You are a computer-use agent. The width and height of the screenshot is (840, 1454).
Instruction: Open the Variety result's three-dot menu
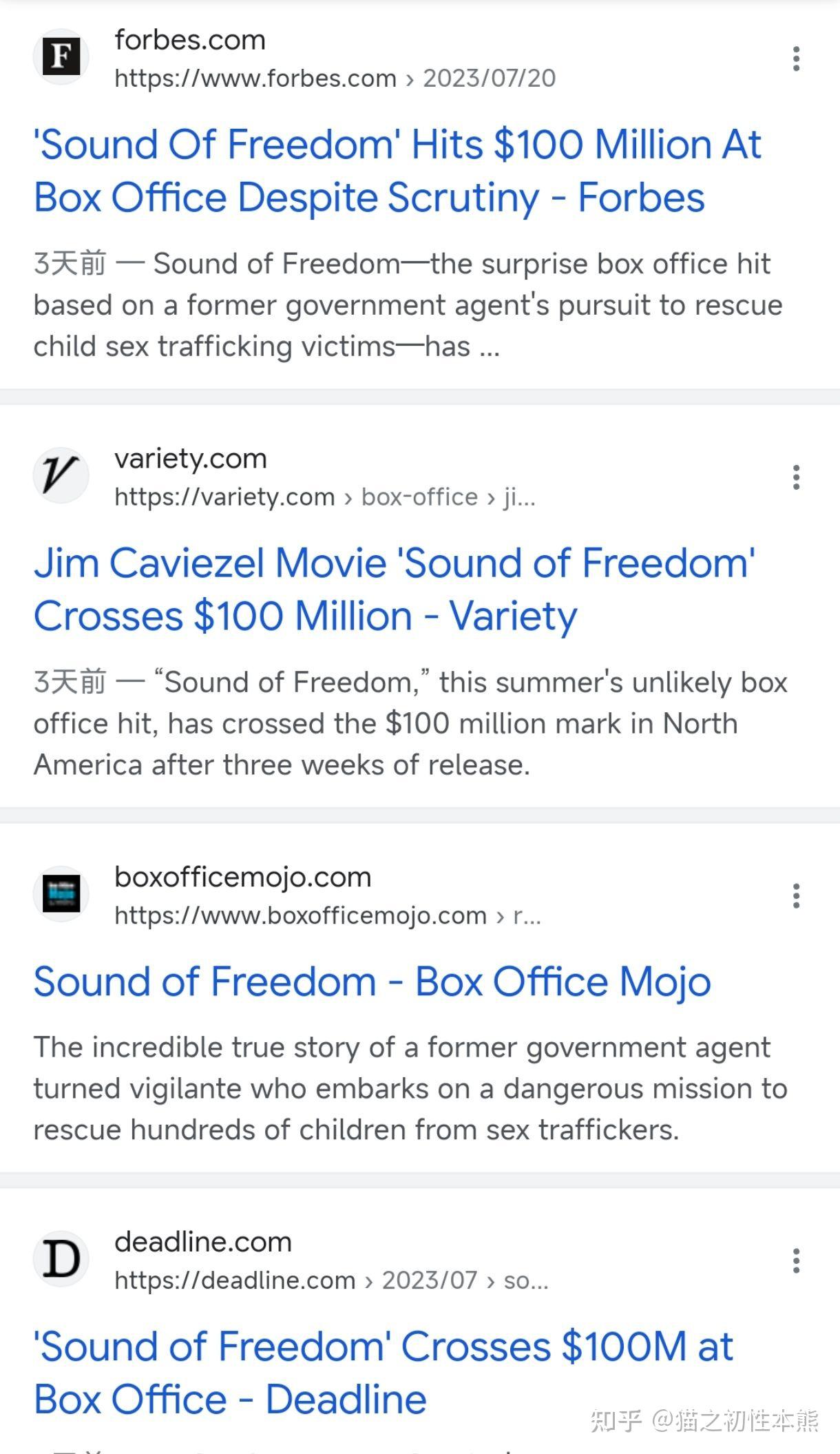click(x=796, y=477)
